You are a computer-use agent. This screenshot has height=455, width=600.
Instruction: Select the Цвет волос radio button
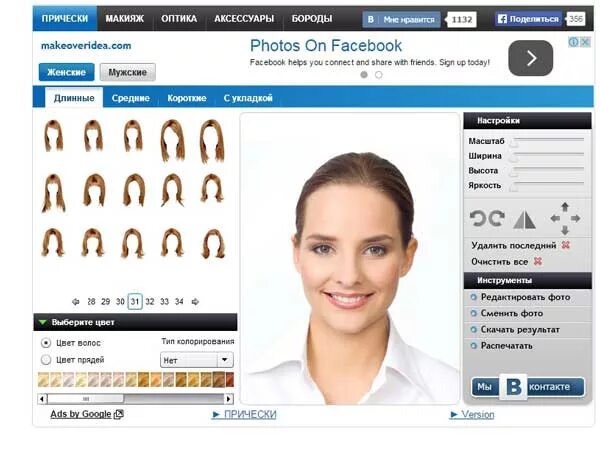(45, 343)
